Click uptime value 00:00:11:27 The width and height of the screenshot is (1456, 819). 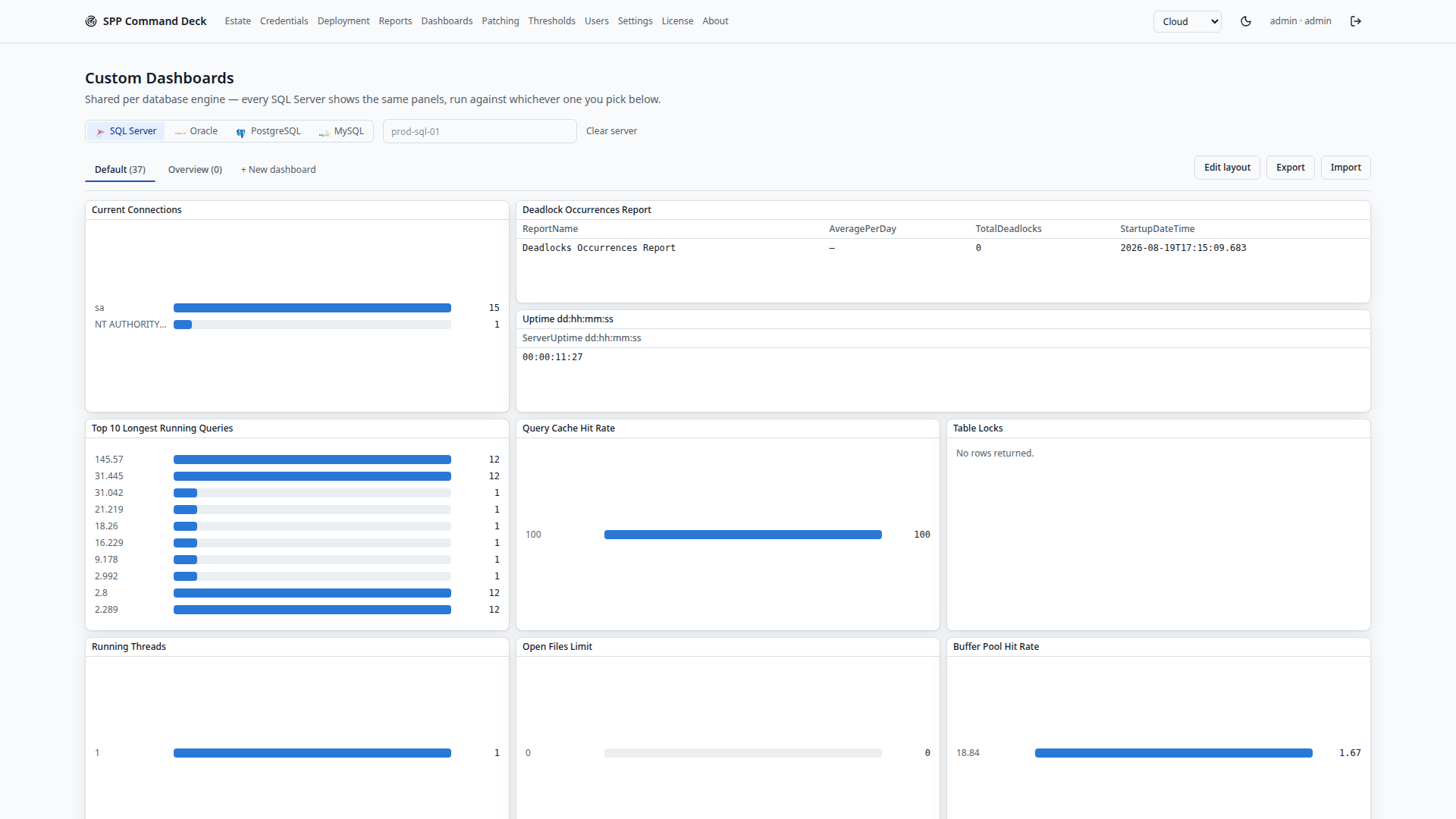[x=552, y=357]
